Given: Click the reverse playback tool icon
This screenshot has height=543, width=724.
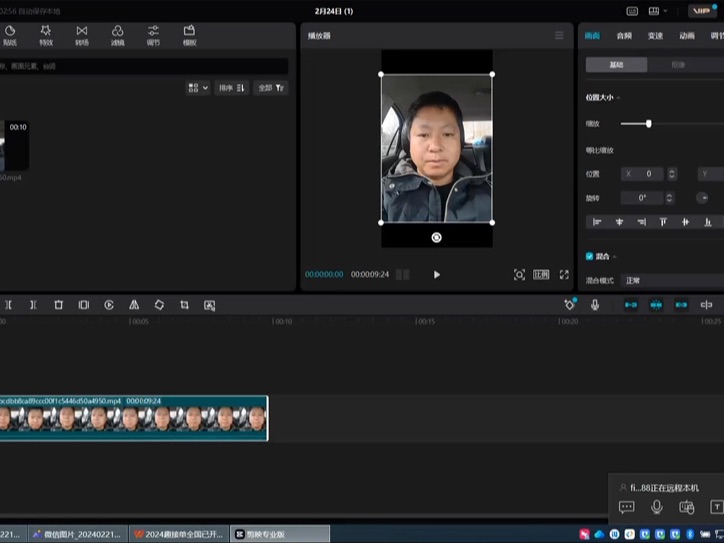Looking at the screenshot, I should (x=109, y=305).
